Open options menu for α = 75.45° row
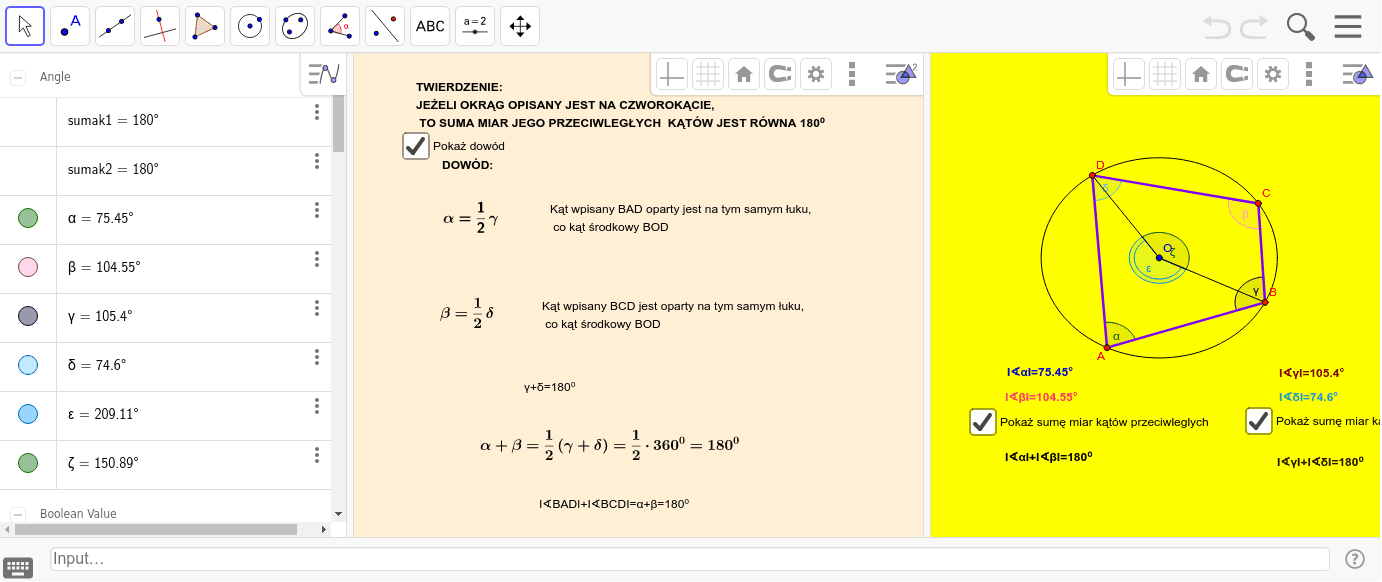Image resolution: width=1382 pixels, height=582 pixels. click(x=317, y=210)
